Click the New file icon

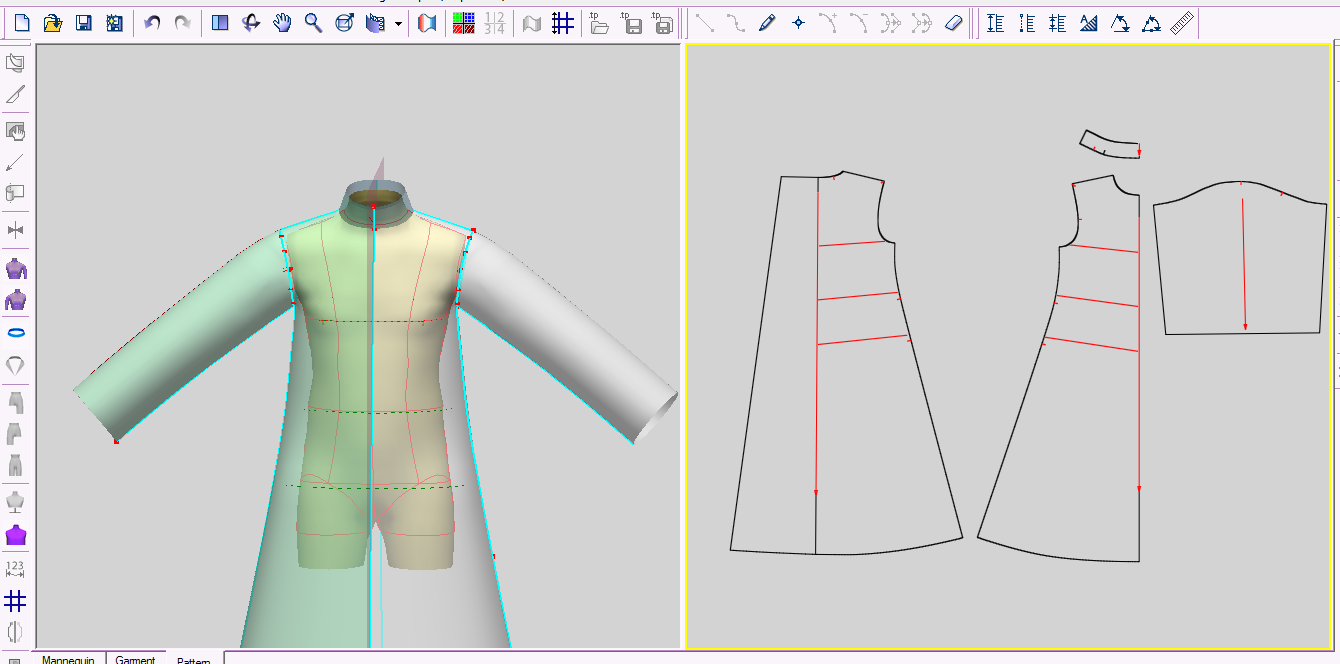coord(22,23)
